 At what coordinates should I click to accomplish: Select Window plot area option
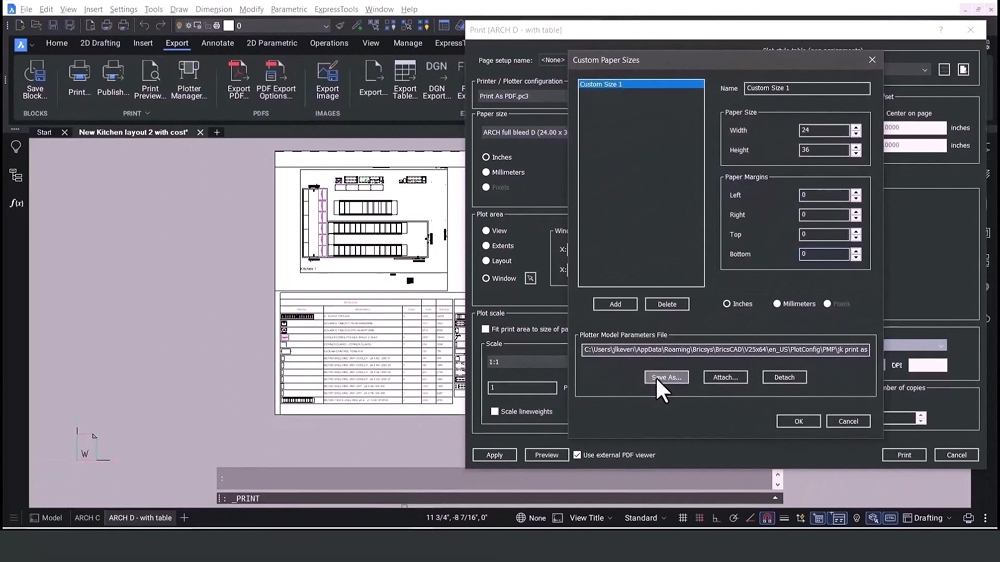click(486, 279)
